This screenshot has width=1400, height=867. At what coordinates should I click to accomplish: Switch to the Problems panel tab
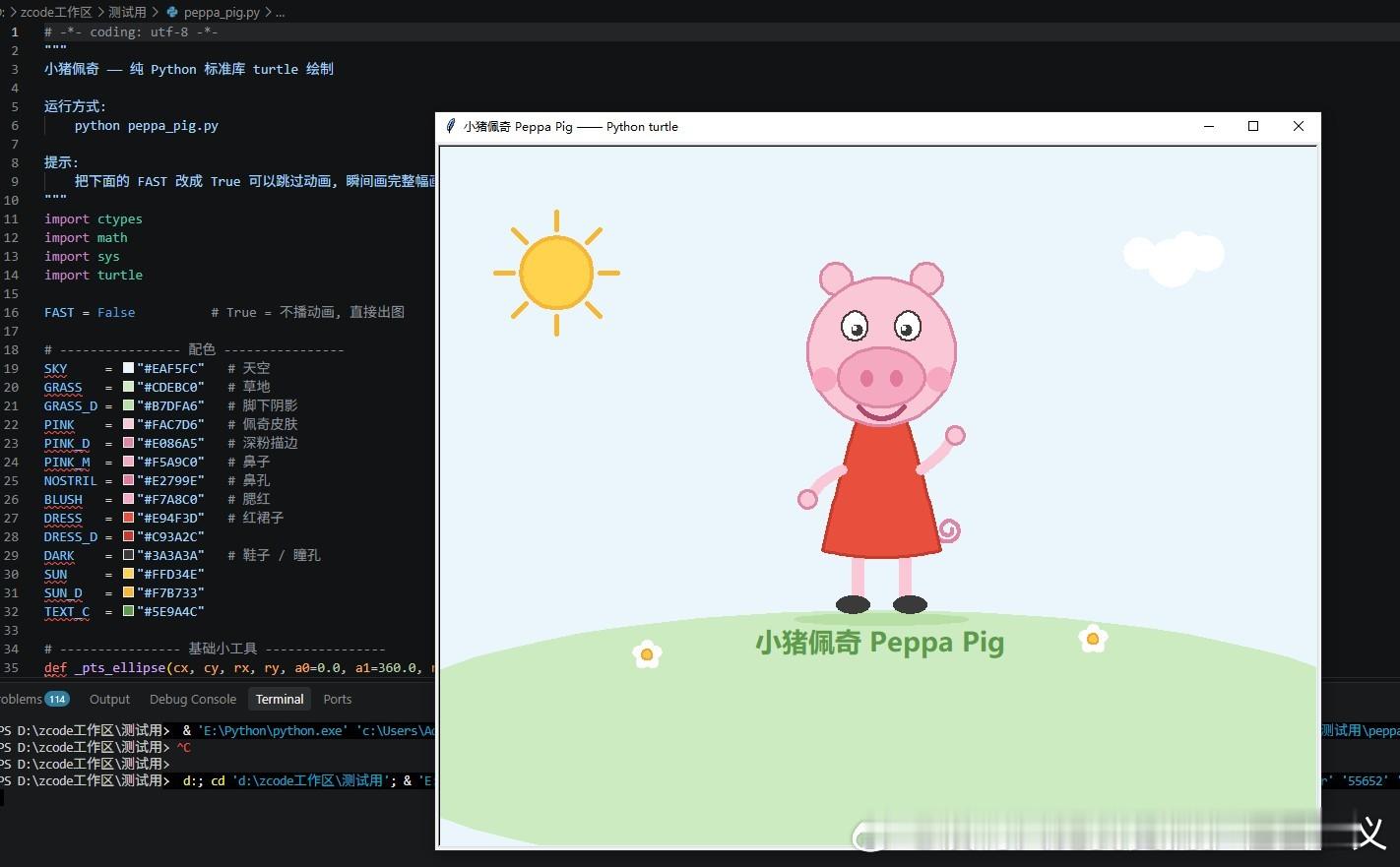click(x=33, y=699)
